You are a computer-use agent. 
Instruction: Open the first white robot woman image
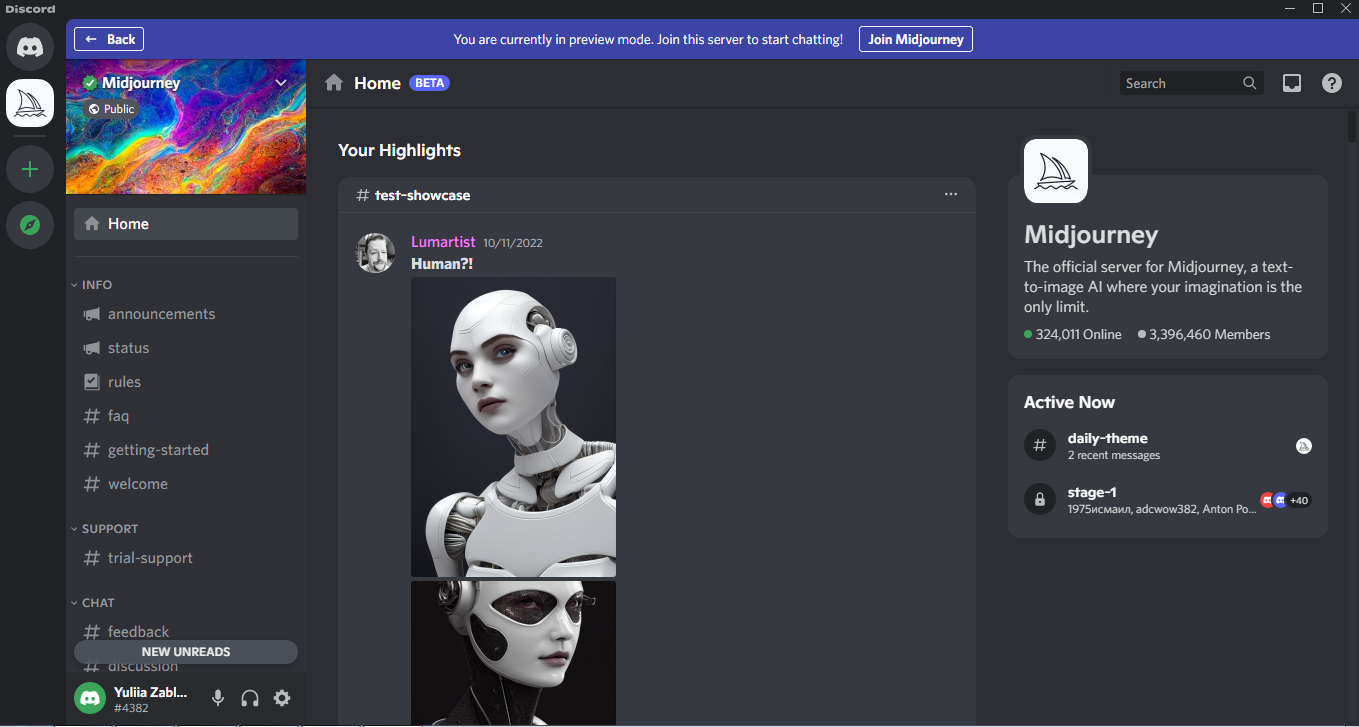(x=513, y=427)
